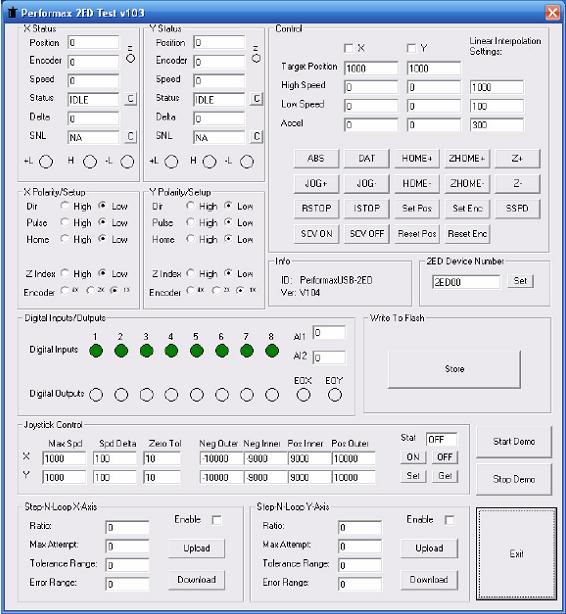566x614 pixels.
Task: Click the Reset Pos button
Action: [x=417, y=234]
